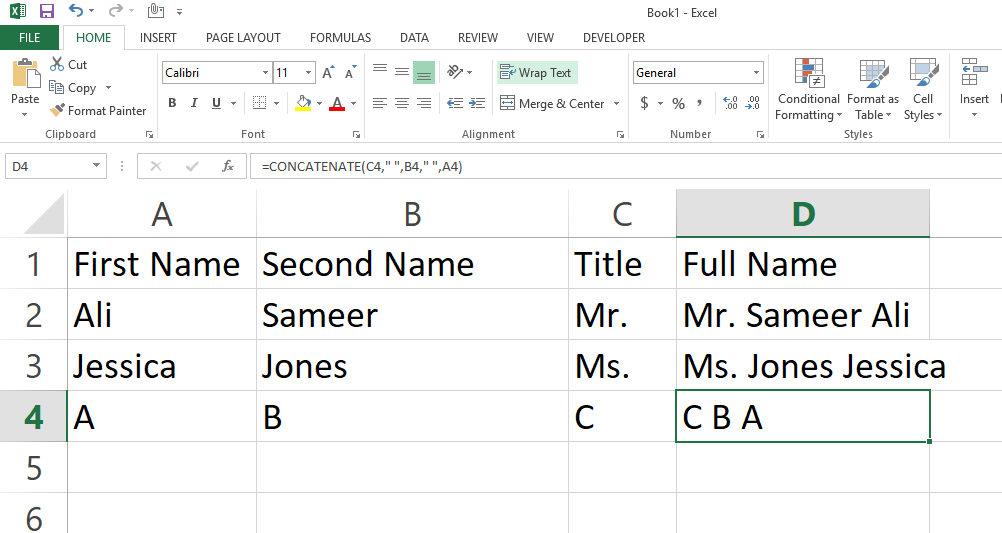Click the Format Painter brush icon

(58, 111)
